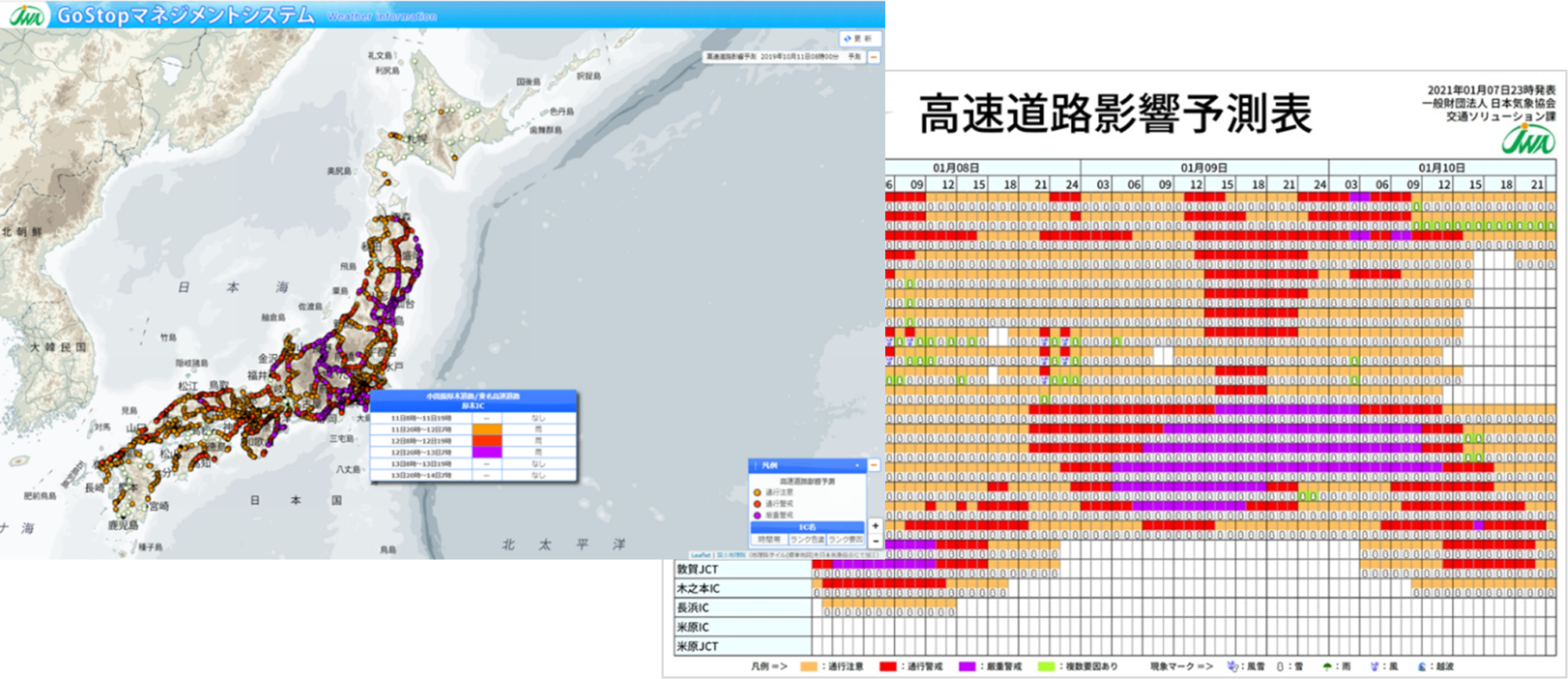Select the ランク色塗 tab in the legend panel
The image size is (1568, 679).
(808, 540)
